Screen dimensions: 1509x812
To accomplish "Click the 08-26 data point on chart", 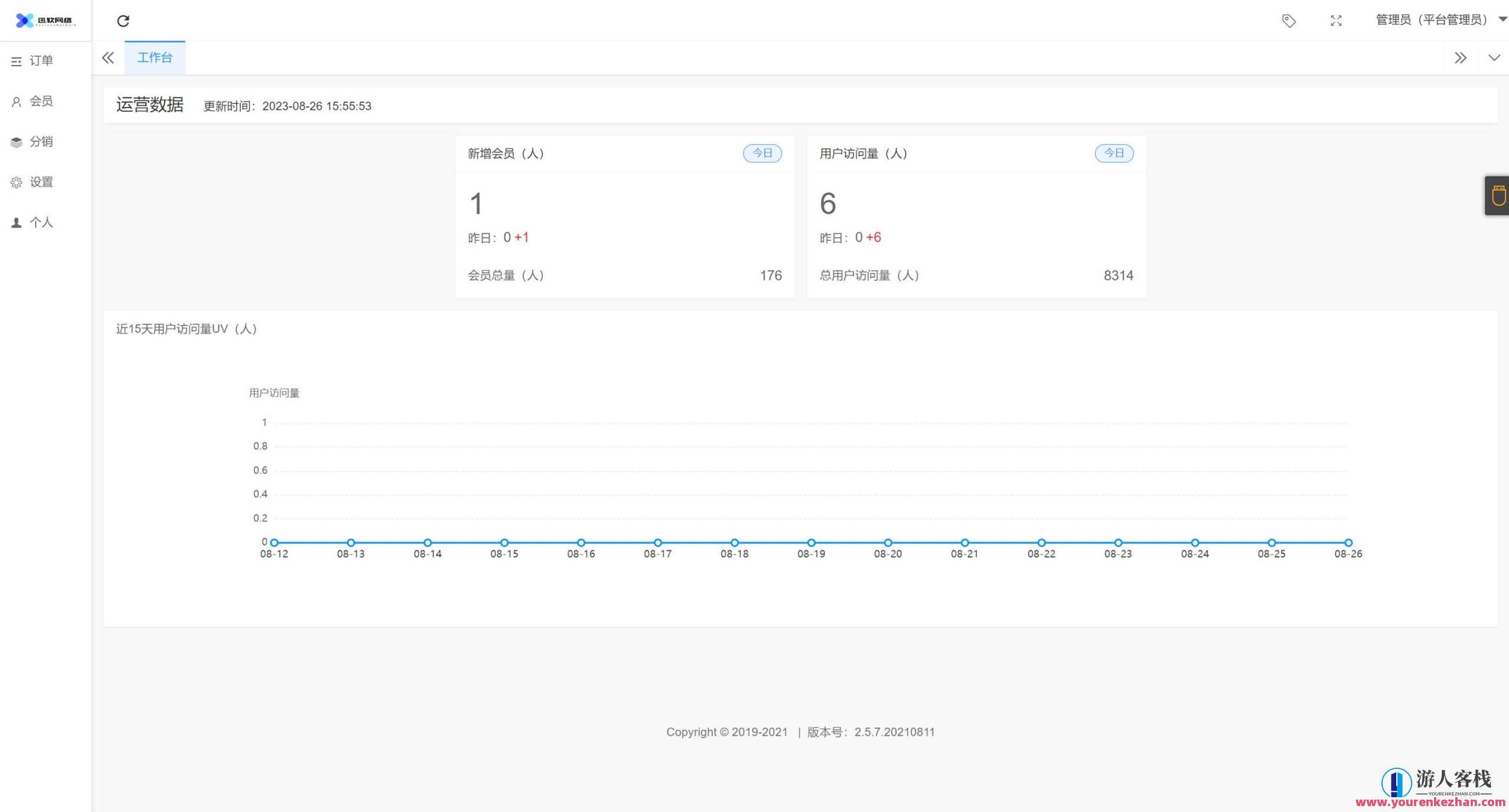I will pyautogui.click(x=1348, y=542).
